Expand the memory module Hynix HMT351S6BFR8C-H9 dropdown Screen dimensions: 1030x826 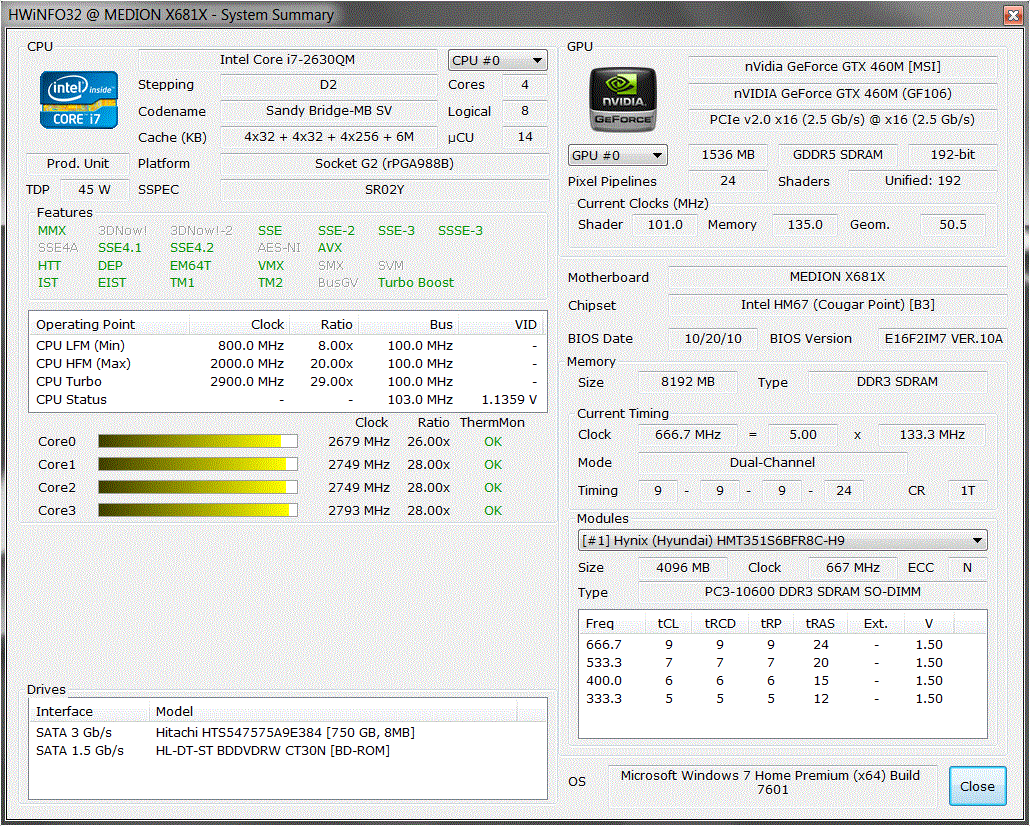point(782,541)
